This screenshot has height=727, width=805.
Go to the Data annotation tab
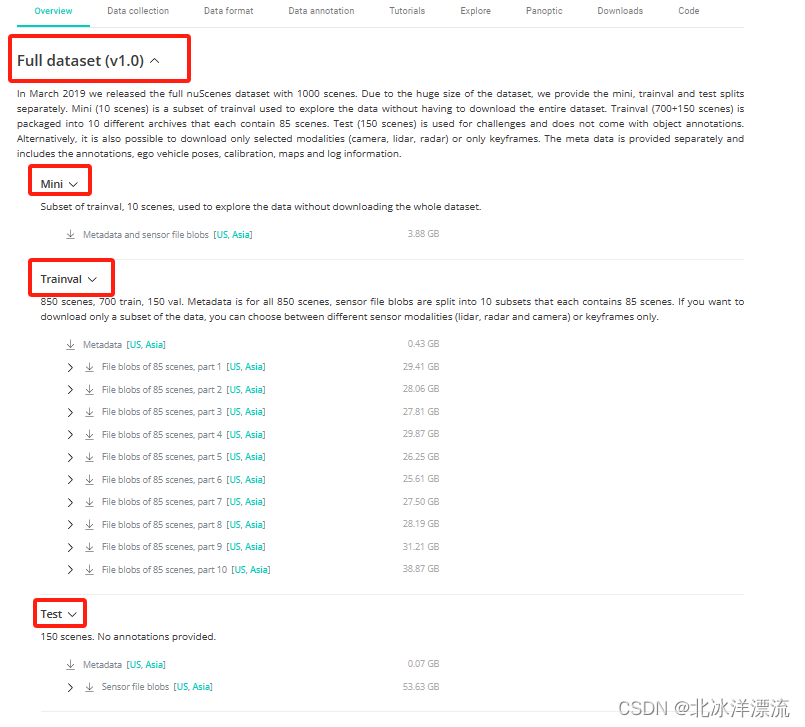click(x=321, y=11)
